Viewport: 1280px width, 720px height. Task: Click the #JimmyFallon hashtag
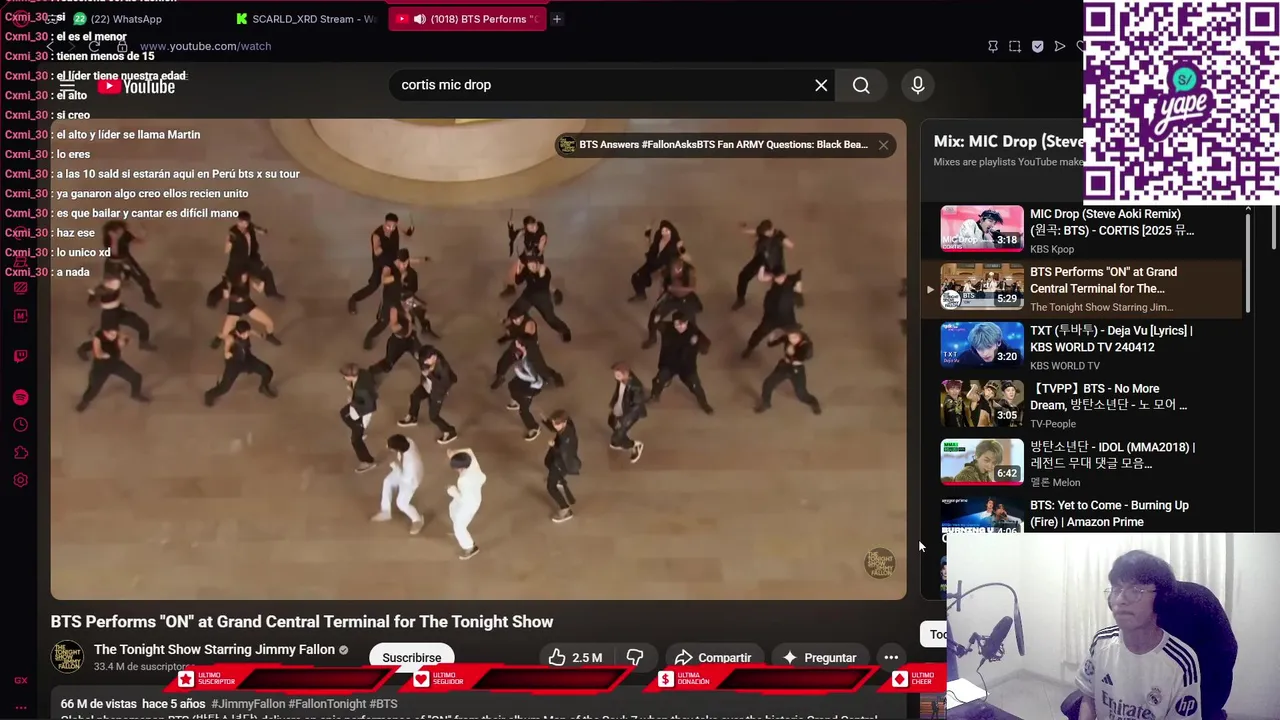coord(247,704)
